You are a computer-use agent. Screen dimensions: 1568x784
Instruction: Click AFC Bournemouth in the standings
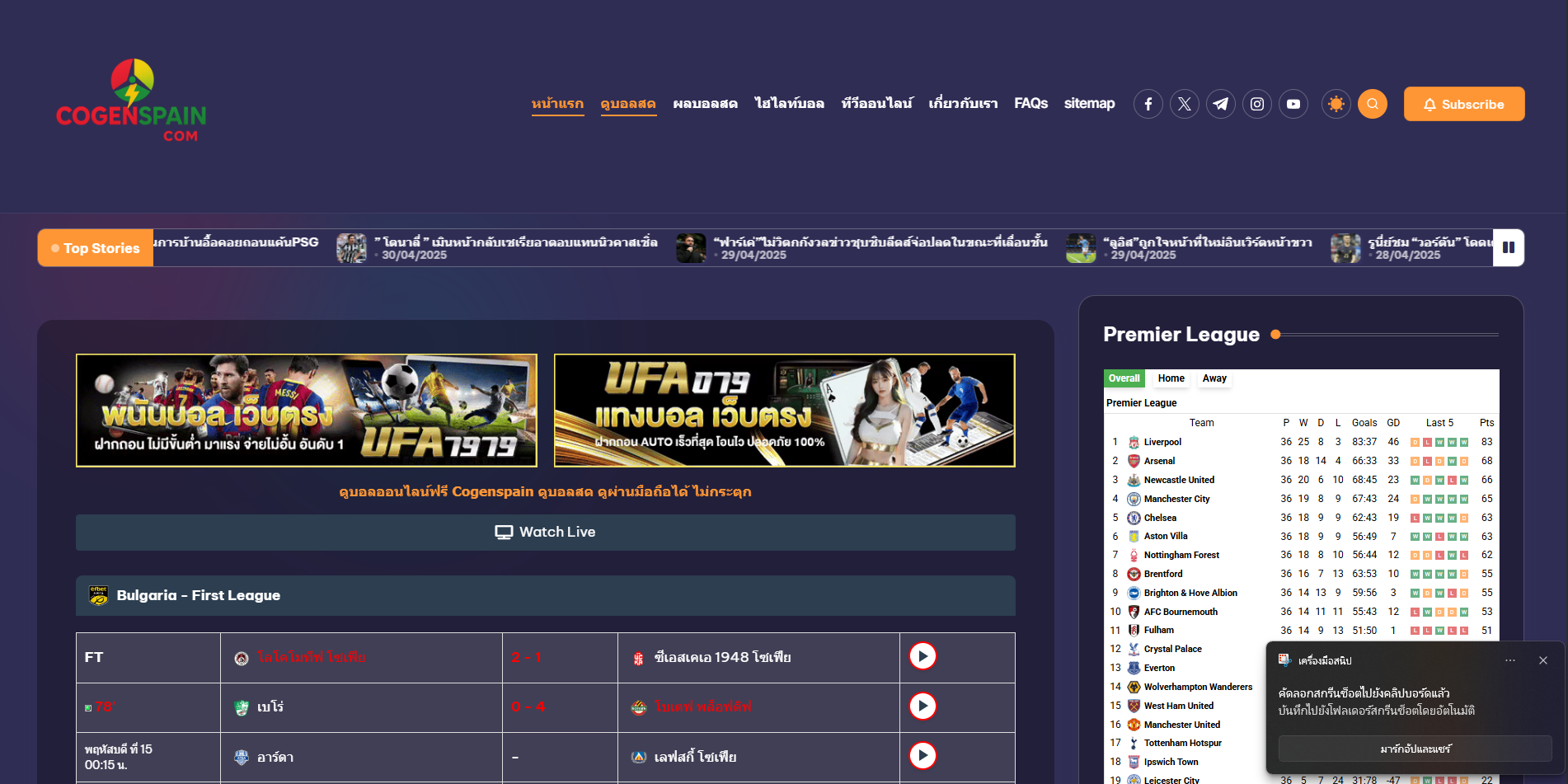click(x=1181, y=612)
